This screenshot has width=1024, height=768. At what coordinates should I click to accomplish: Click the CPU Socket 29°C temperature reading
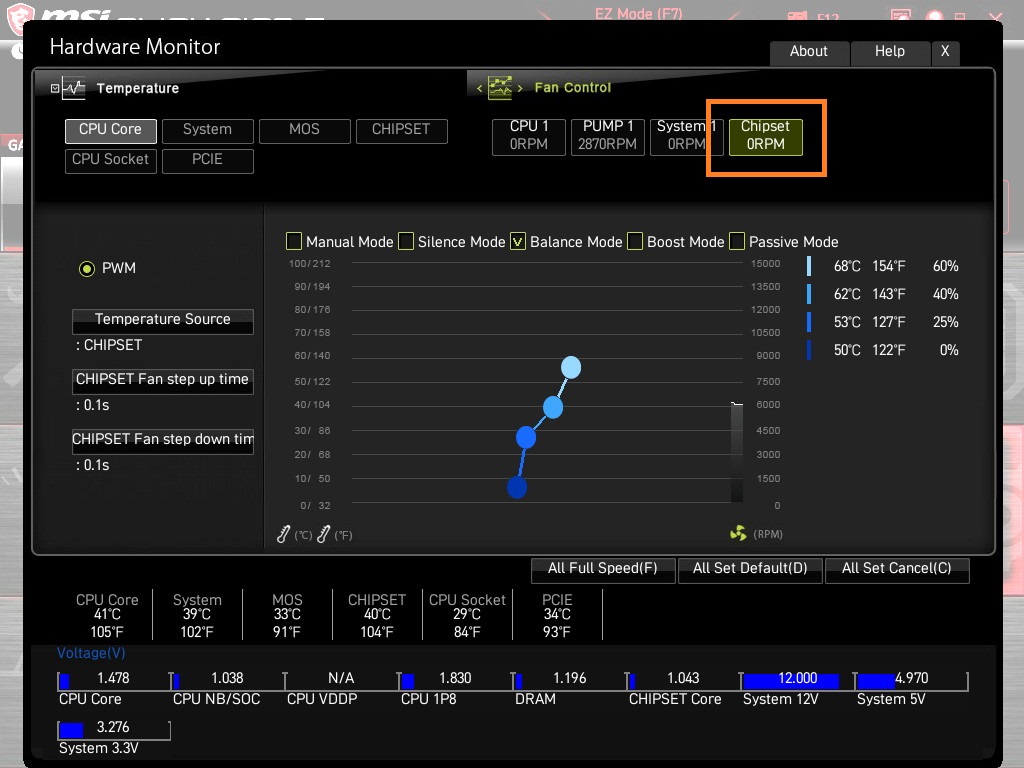pos(467,616)
